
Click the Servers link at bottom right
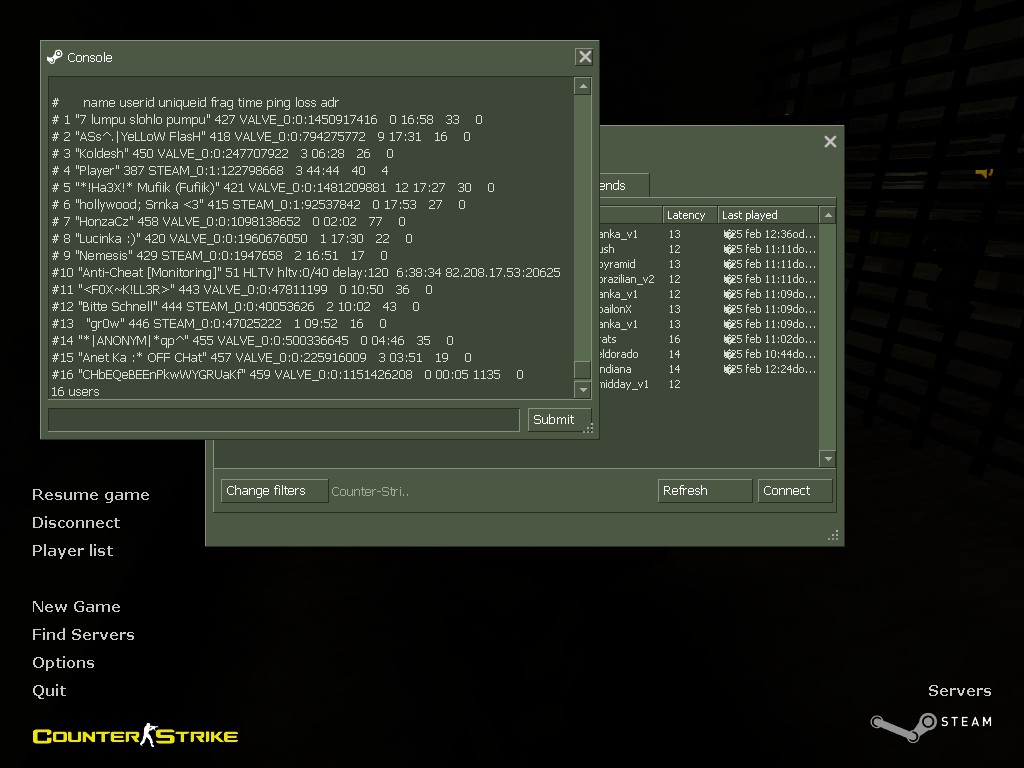pos(959,691)
